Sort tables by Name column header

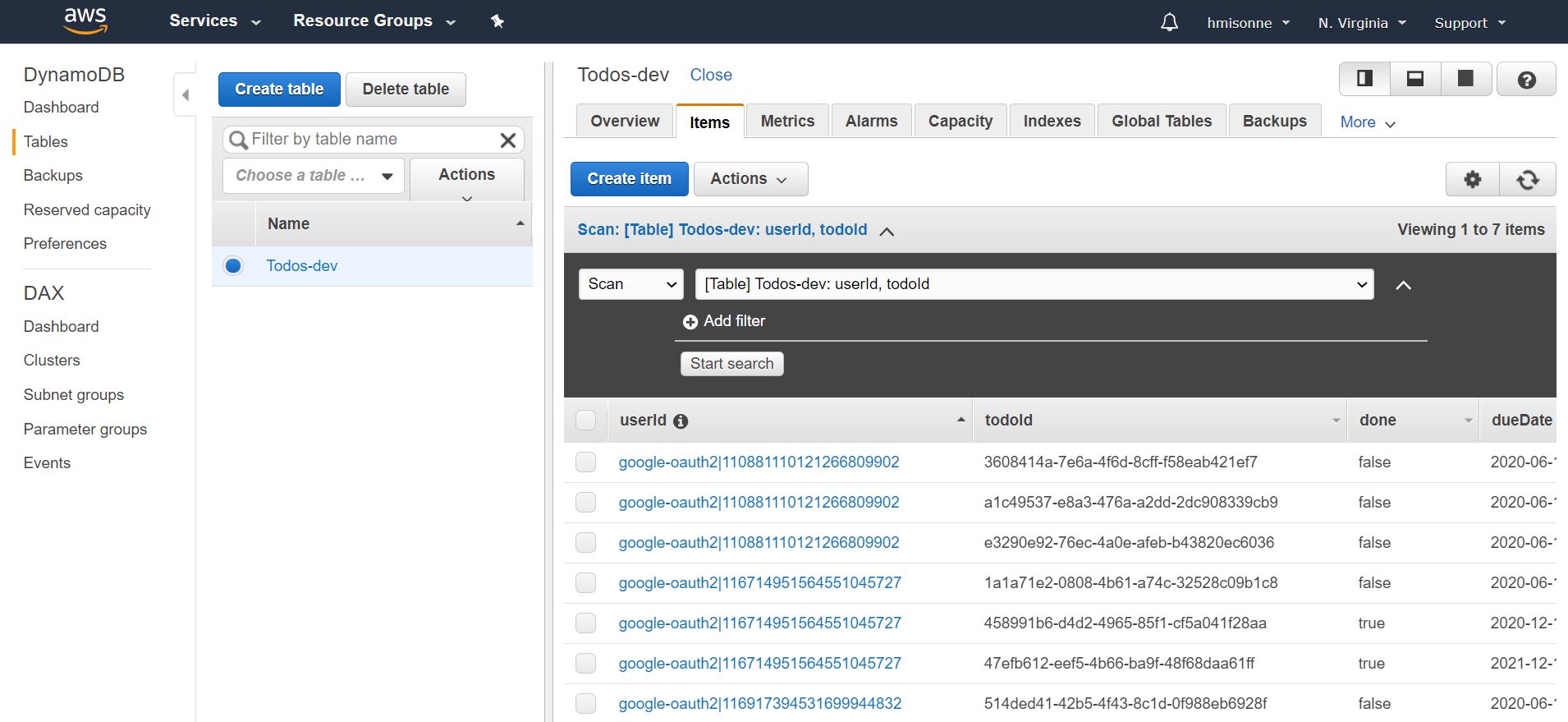point(394,224)
